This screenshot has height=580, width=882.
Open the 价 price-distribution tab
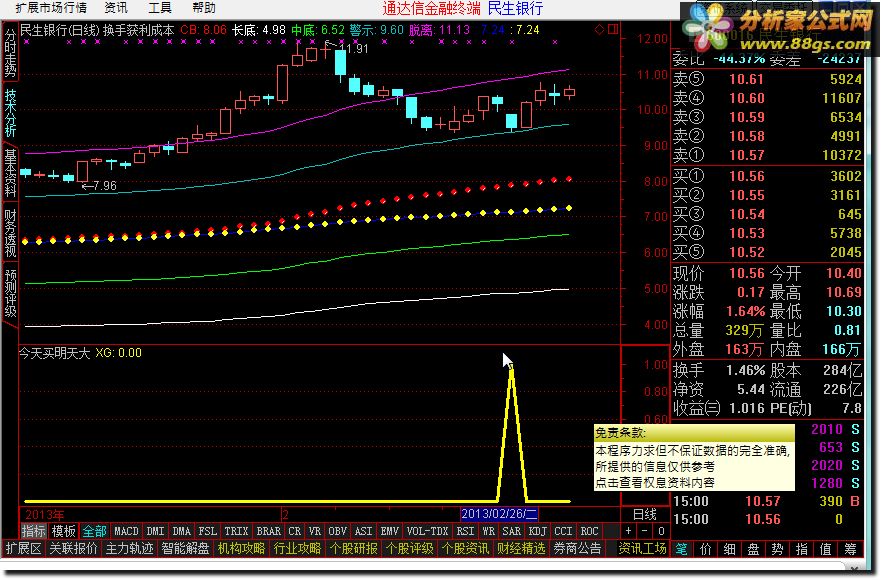[705, 548]
